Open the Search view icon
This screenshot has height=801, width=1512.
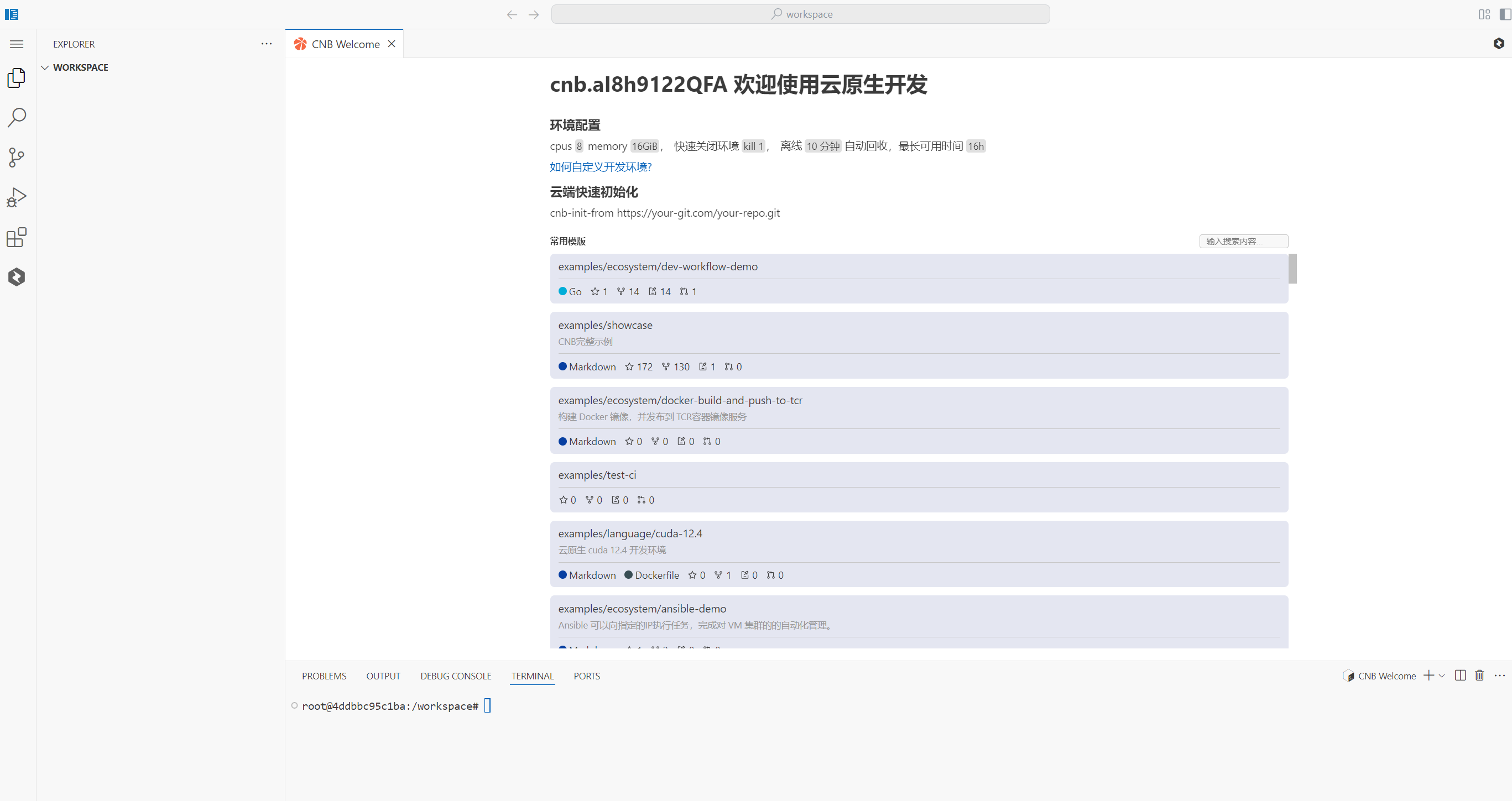coord(17,117)
